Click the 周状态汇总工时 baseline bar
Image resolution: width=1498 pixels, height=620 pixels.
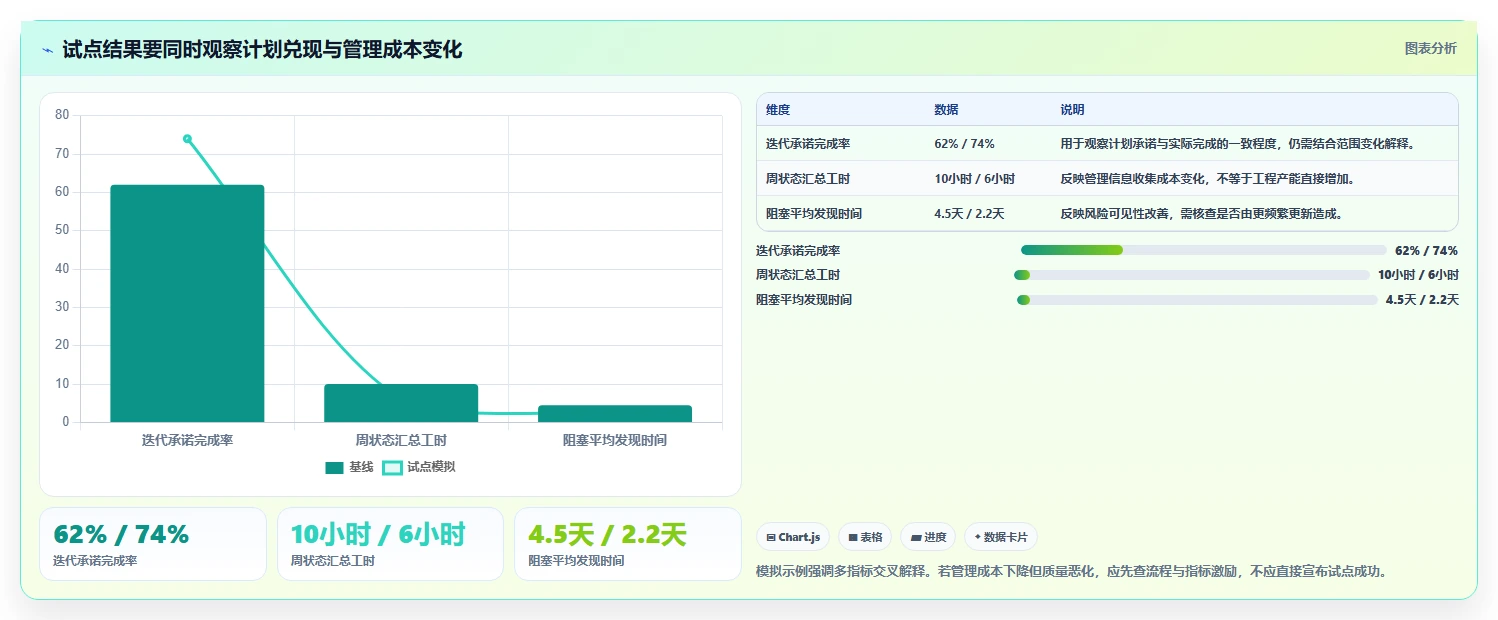(x=401, y=403)
